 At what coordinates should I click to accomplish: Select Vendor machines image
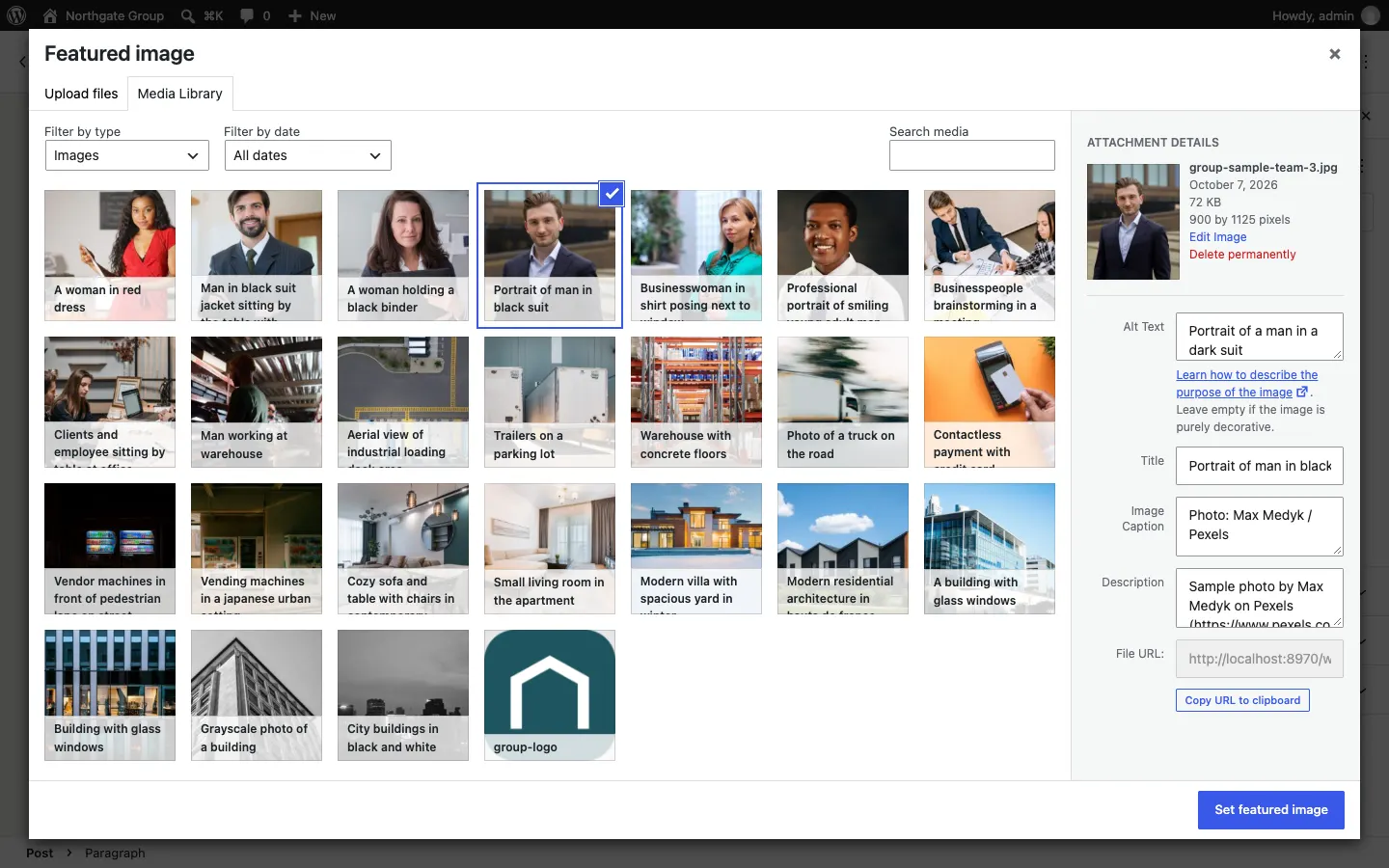(110, 549)
